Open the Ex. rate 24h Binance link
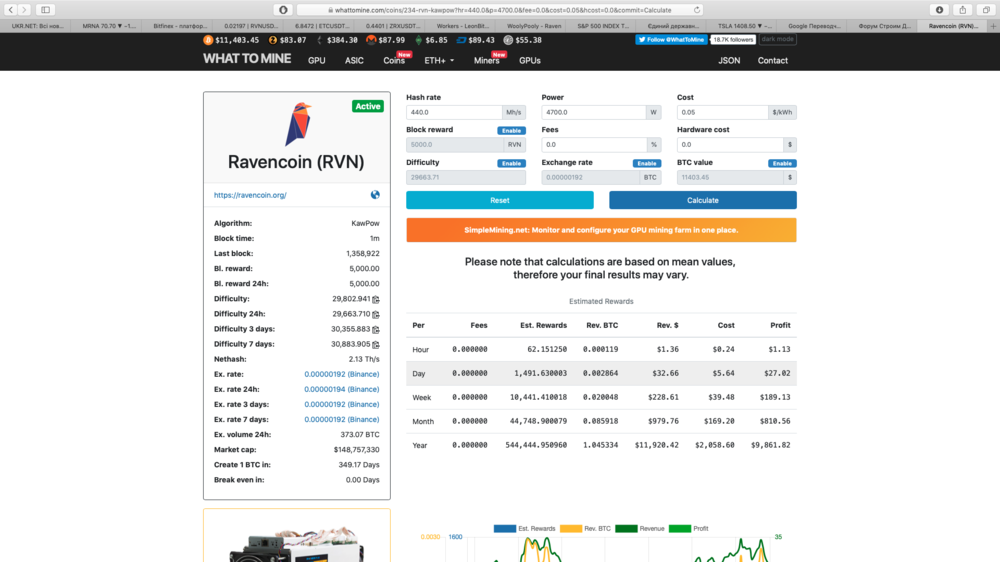1000x562 pixels. 341,389
